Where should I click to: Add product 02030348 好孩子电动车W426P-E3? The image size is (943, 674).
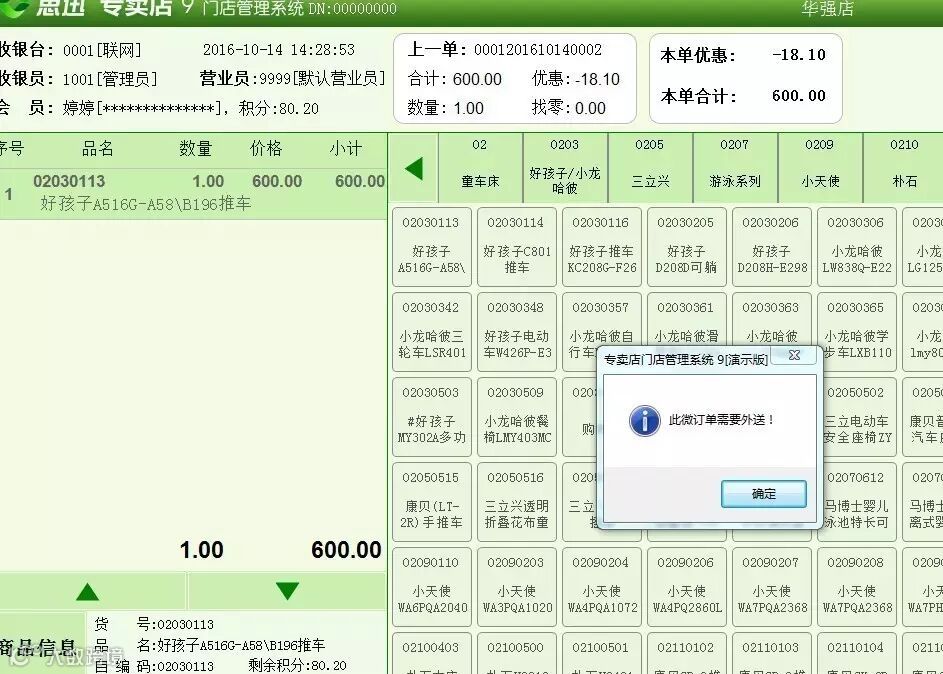pyautogui.click(x=517, y=332)
